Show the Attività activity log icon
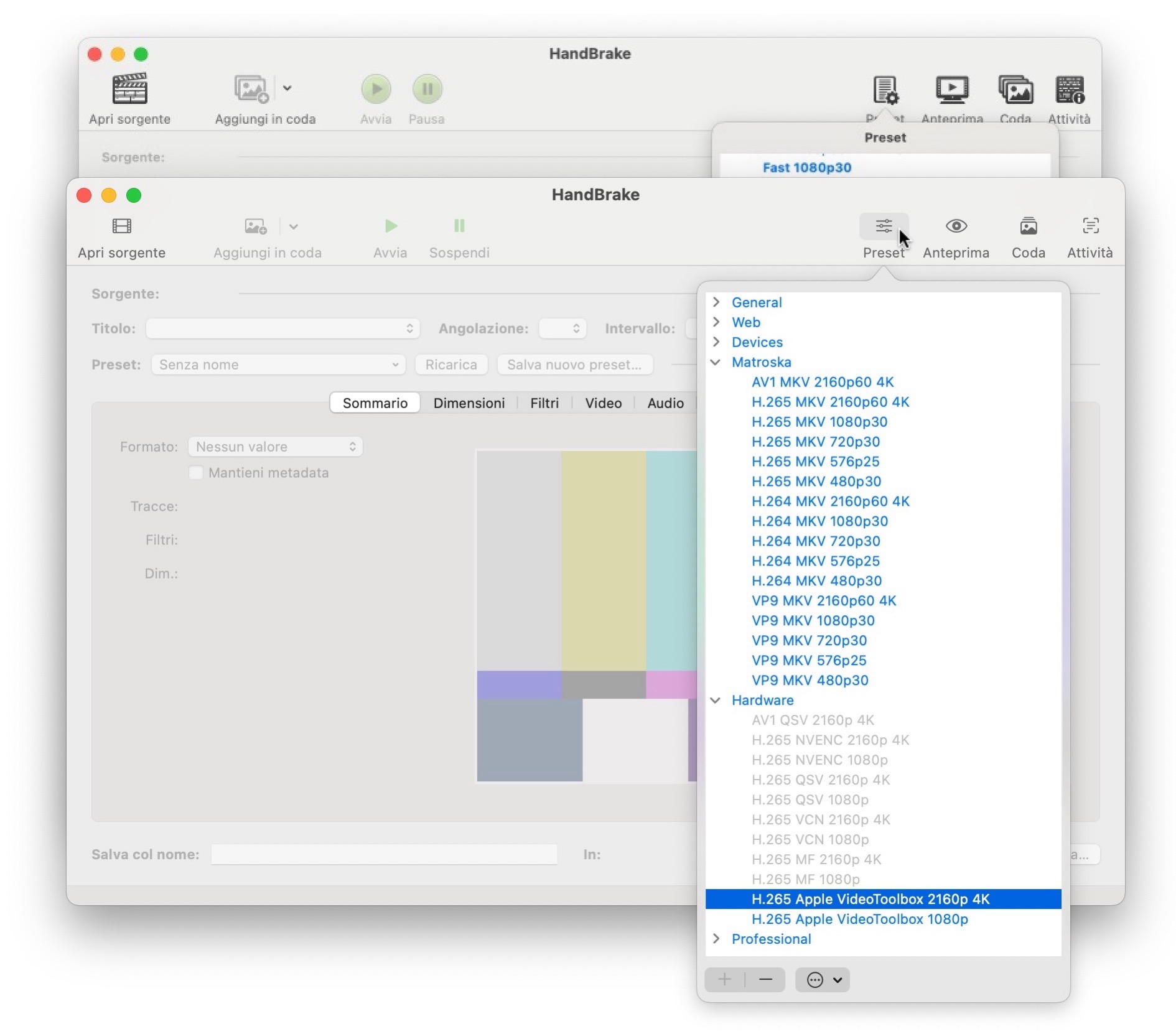Screen dimensions: 1176x1034 1090,226
